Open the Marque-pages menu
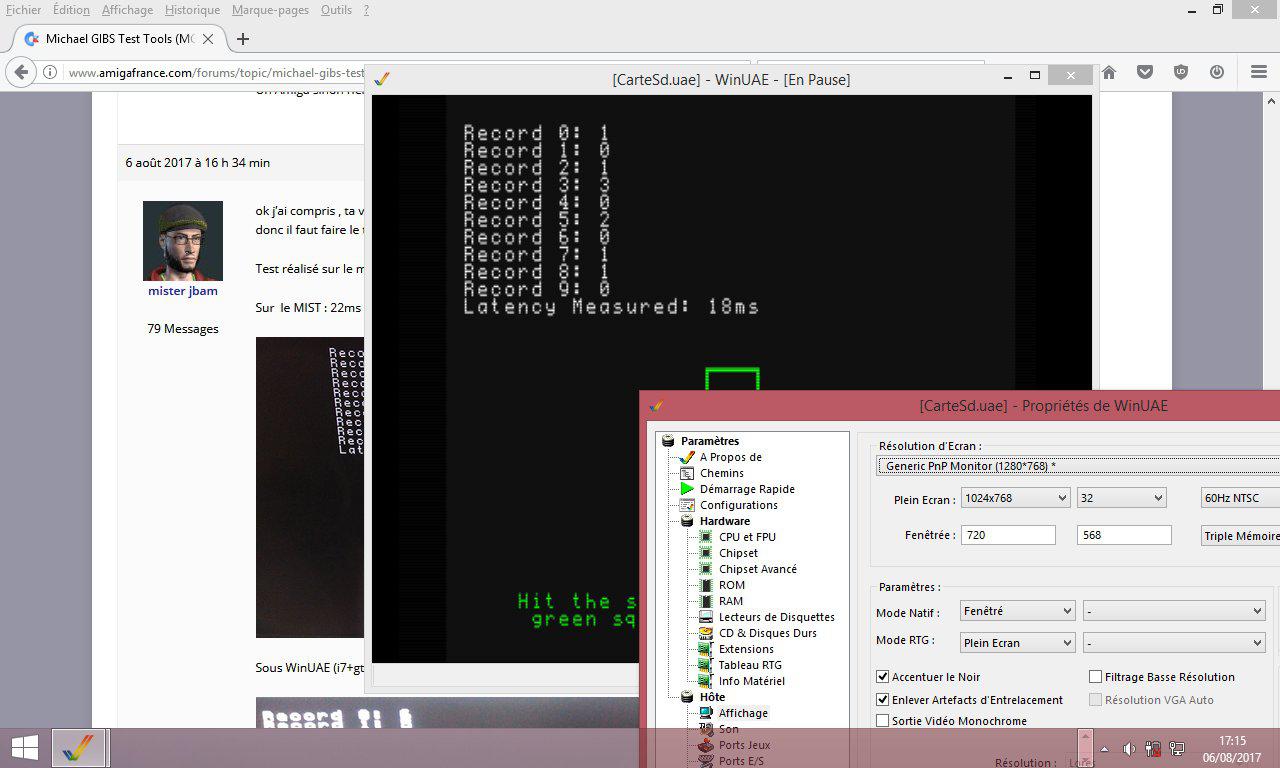Viewport: 1280px width, 768px height. click(x=270, y=10)
